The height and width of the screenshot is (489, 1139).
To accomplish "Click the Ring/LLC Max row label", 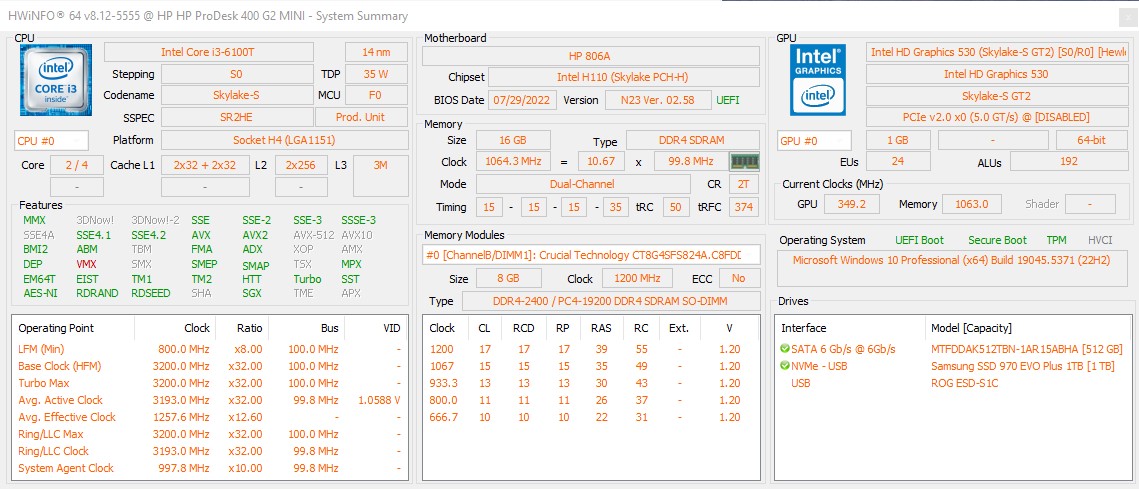I will pos(51,434).
